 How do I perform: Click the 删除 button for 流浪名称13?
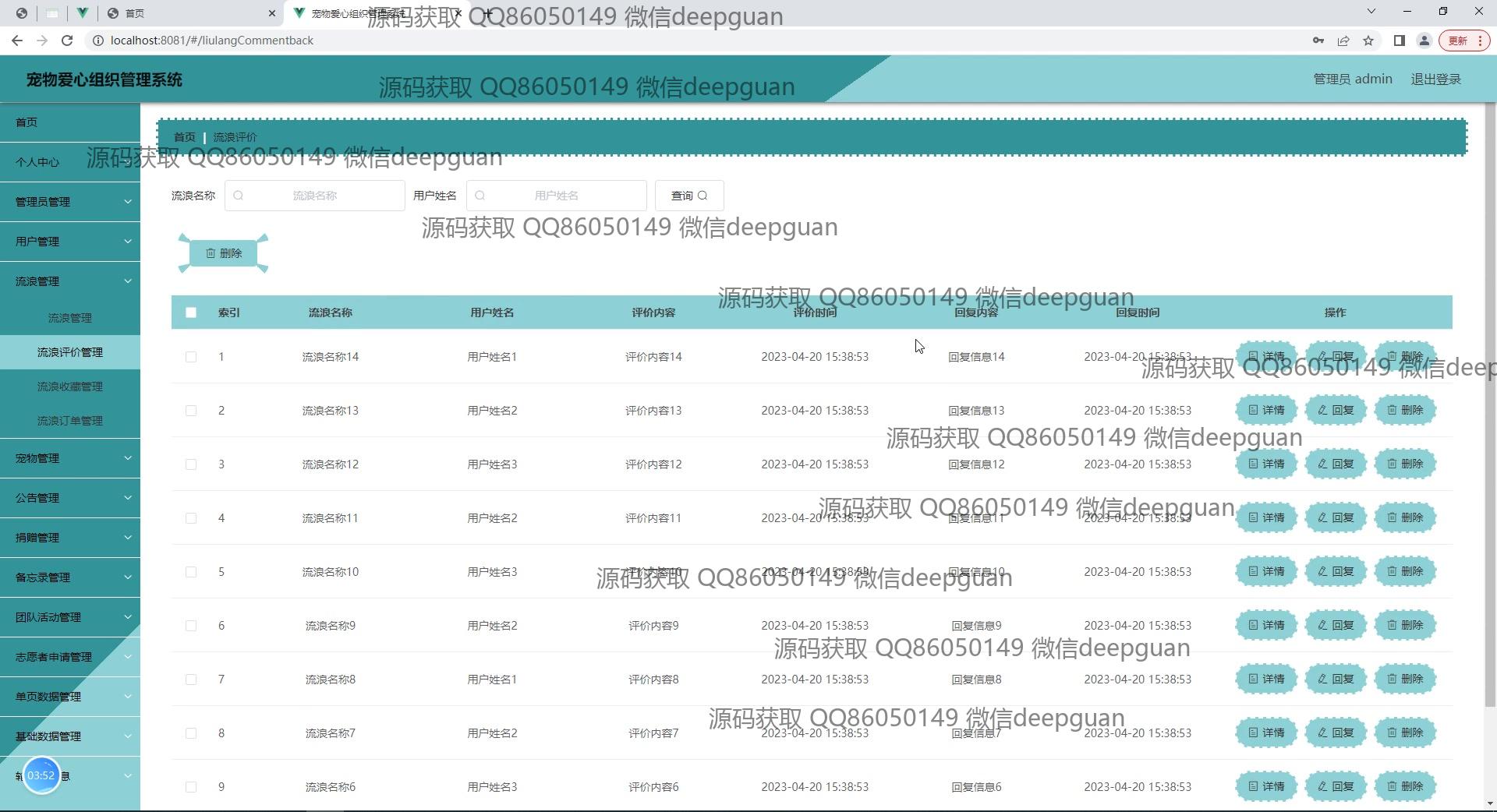coord(1405,410)
